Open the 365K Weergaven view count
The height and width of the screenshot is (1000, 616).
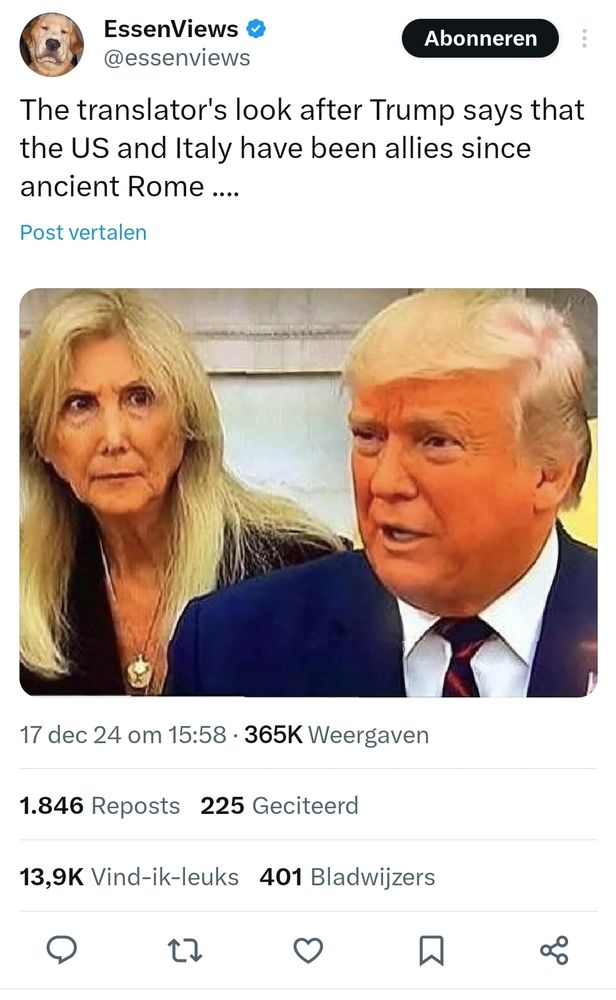point(337,735)
